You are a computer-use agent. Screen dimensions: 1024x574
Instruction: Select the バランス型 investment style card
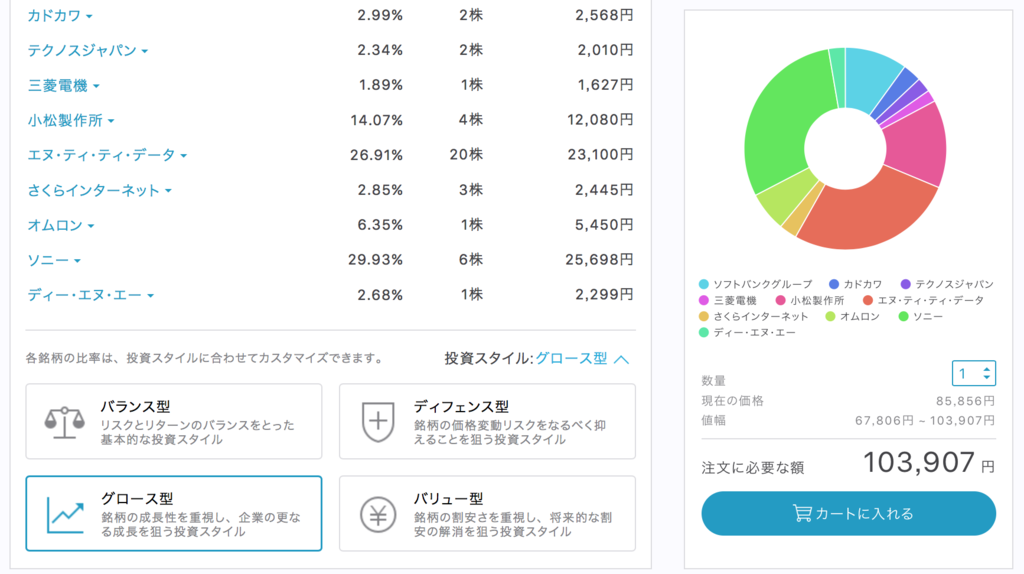[174, 421]
